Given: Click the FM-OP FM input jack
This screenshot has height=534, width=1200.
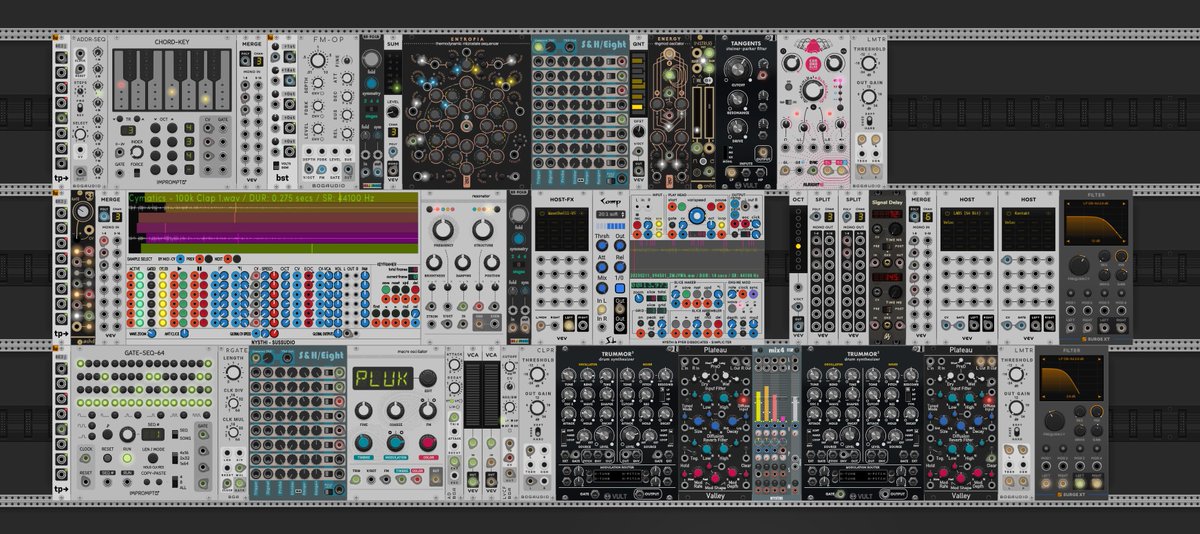Looking at the screenshot, I should 321,169.
